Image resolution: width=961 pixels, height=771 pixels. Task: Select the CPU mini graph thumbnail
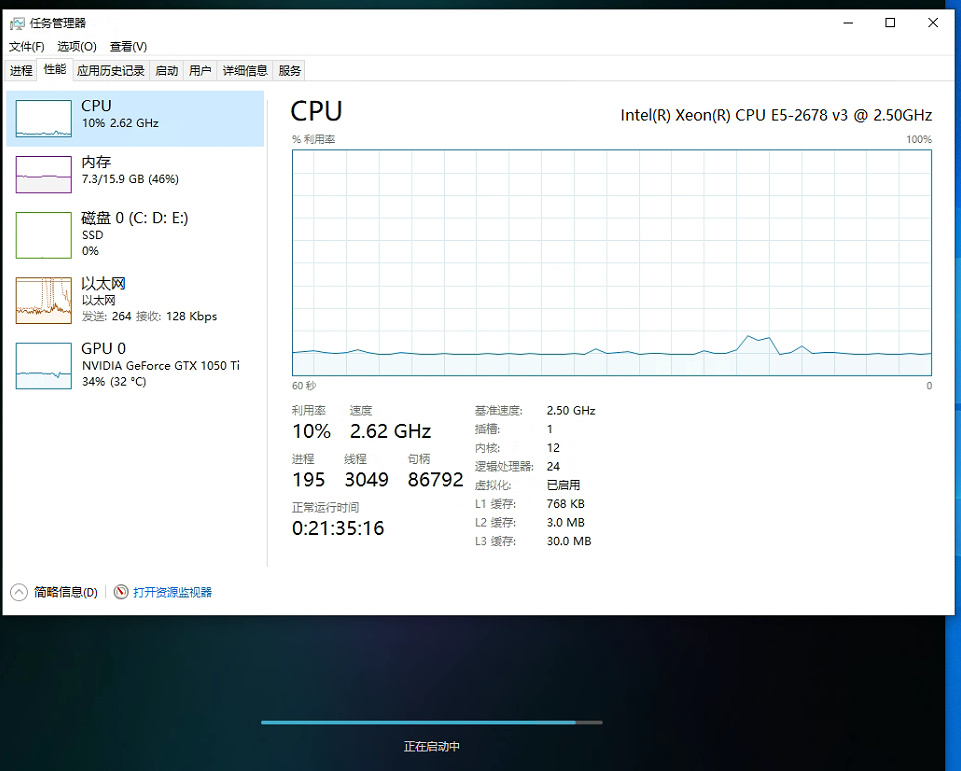point(44,118)
